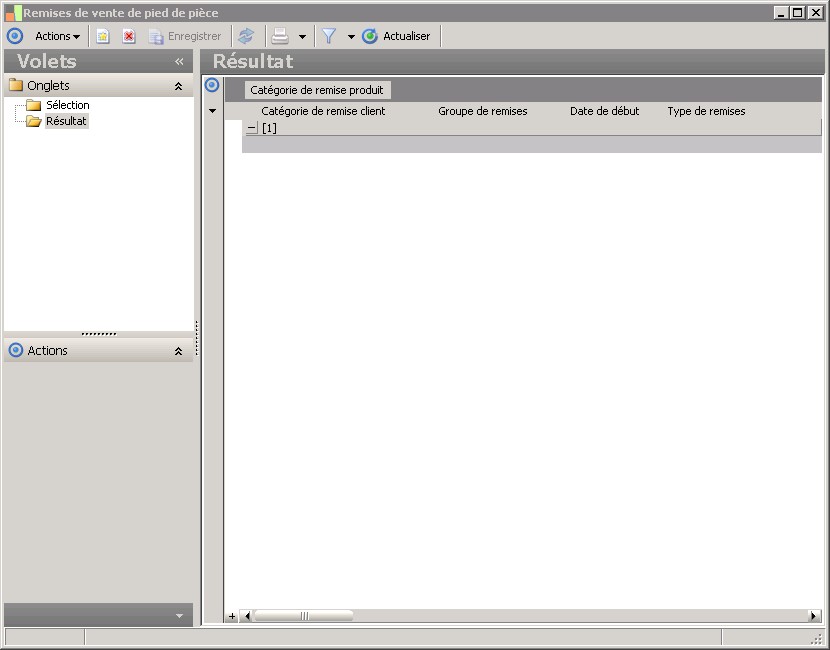
Task: Collapse the Onglets section
Action: pos(178,86)
